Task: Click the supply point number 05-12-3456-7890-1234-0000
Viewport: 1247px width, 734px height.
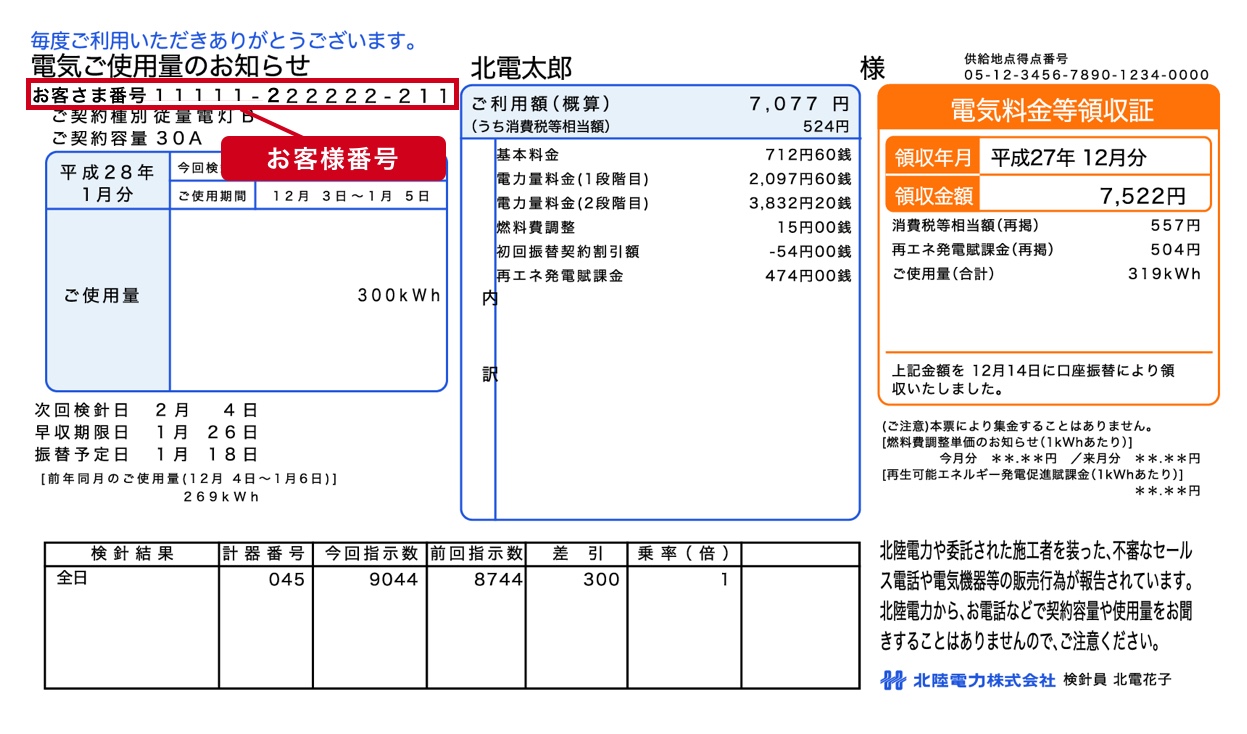Action: 1086,75
